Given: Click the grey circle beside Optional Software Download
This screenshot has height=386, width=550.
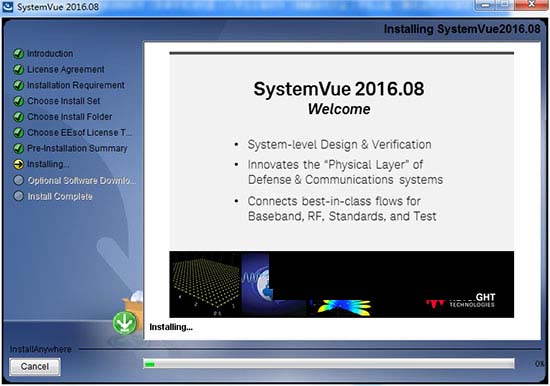Looking at the screenshot, I should click(x=18, y=180).
